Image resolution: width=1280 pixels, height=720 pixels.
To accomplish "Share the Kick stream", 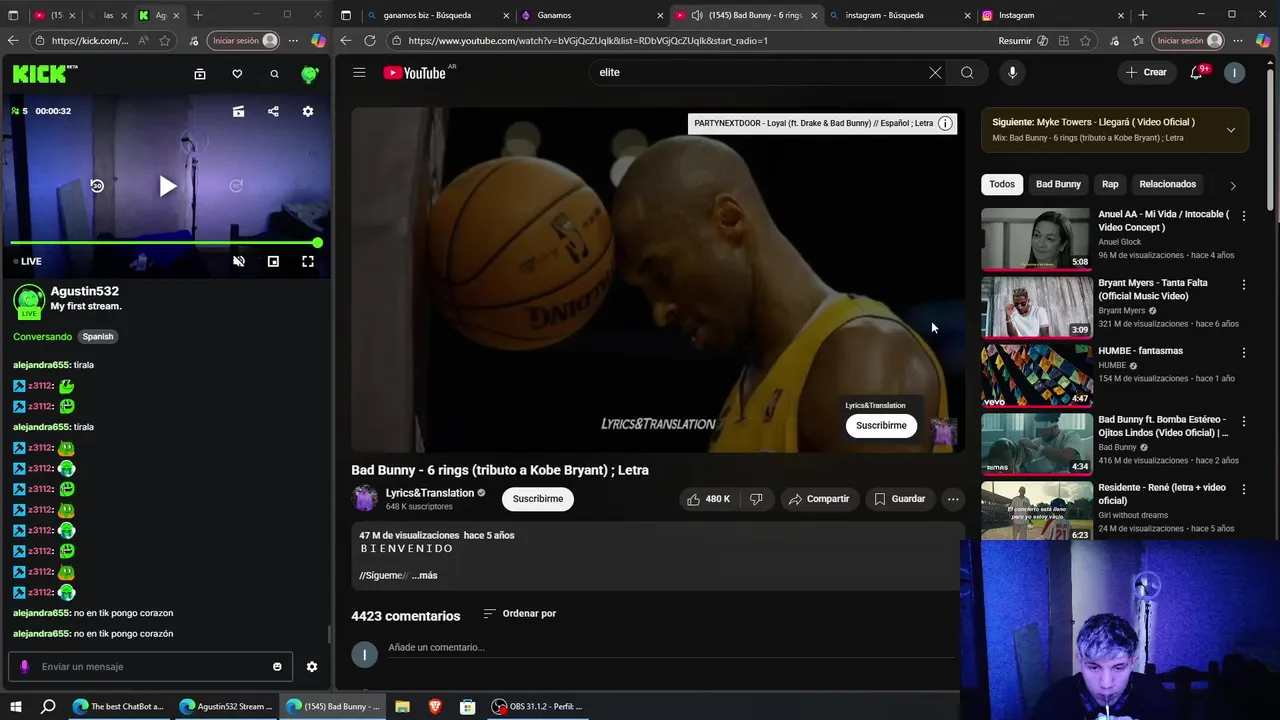I will (x=273, y=111).
